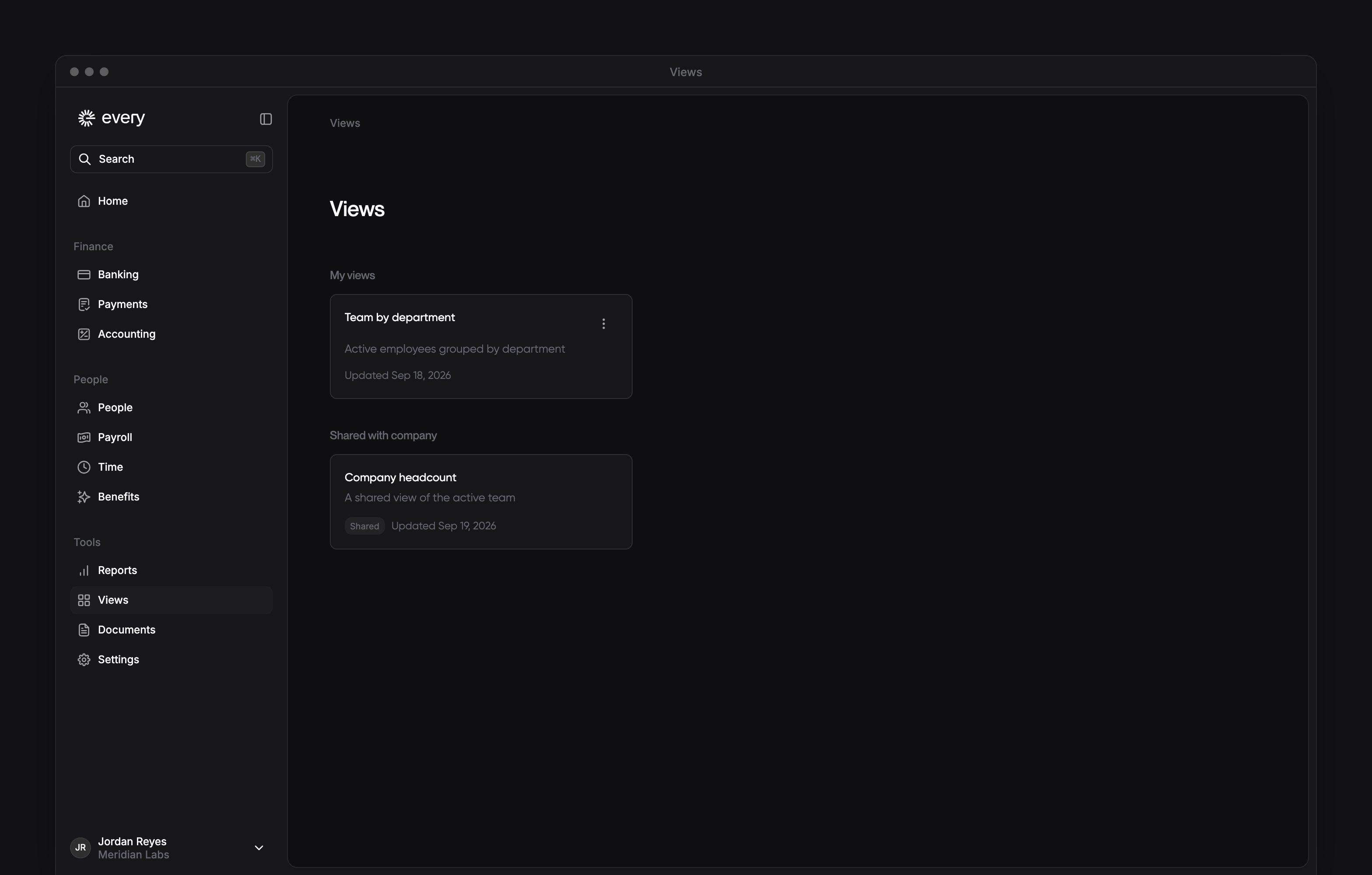
Task: Click the Settings gear icon
Action: tap(84, 660)
